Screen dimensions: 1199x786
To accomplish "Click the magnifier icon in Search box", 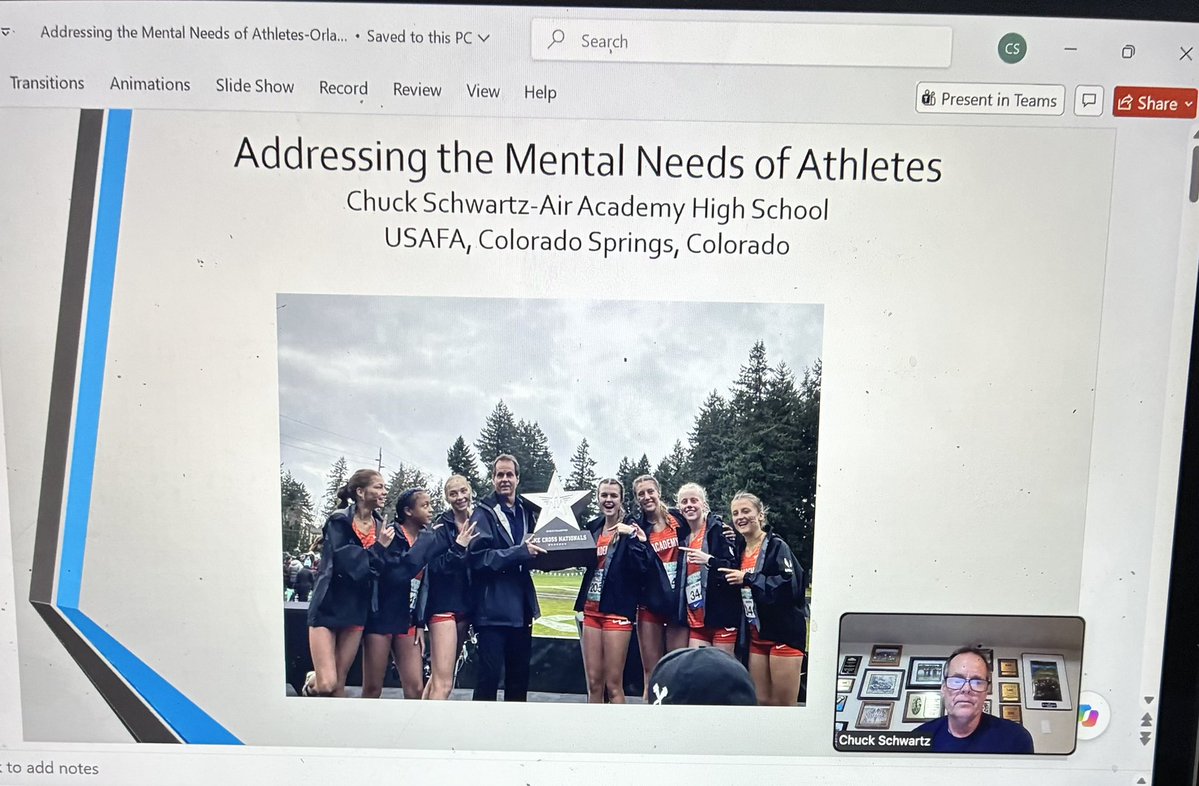I will pyautogui.click(x=557, y=39).
